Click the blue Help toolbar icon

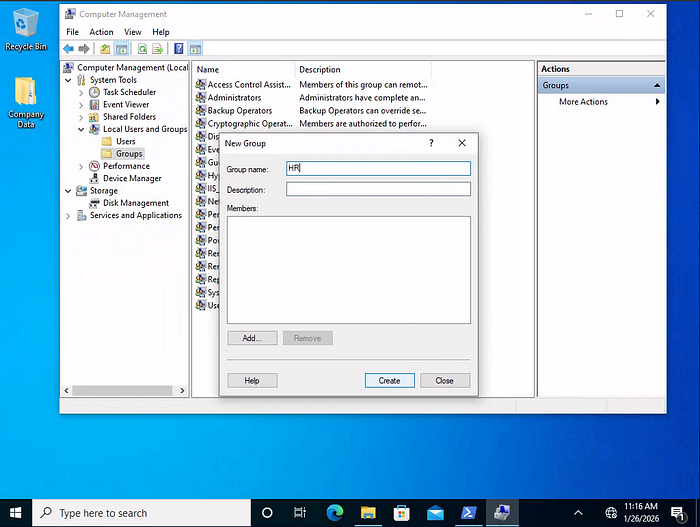(x=179, y=49)
